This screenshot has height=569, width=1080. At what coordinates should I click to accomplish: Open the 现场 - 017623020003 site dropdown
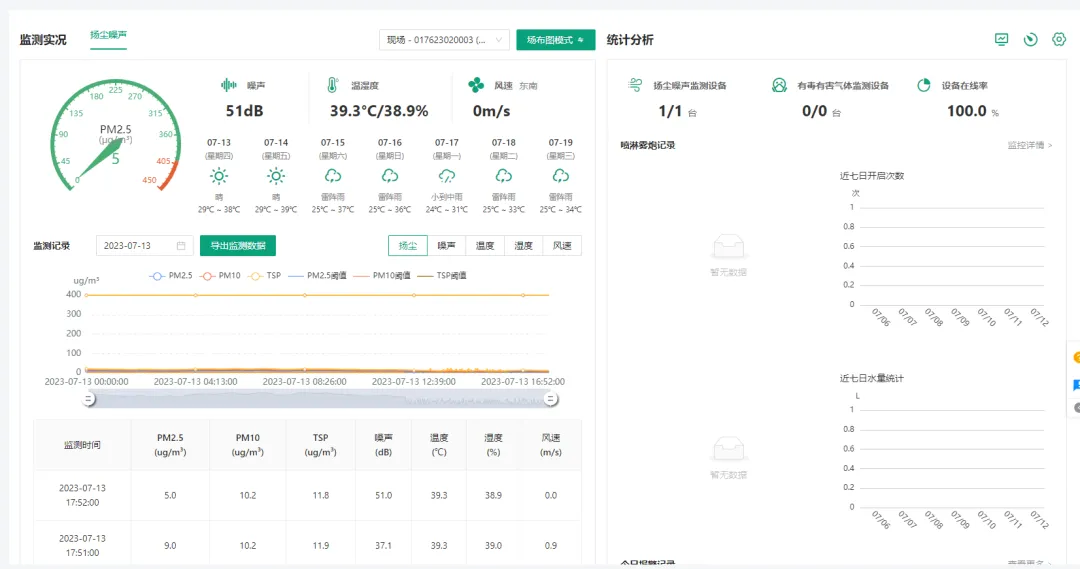click(x=444, y=40)
